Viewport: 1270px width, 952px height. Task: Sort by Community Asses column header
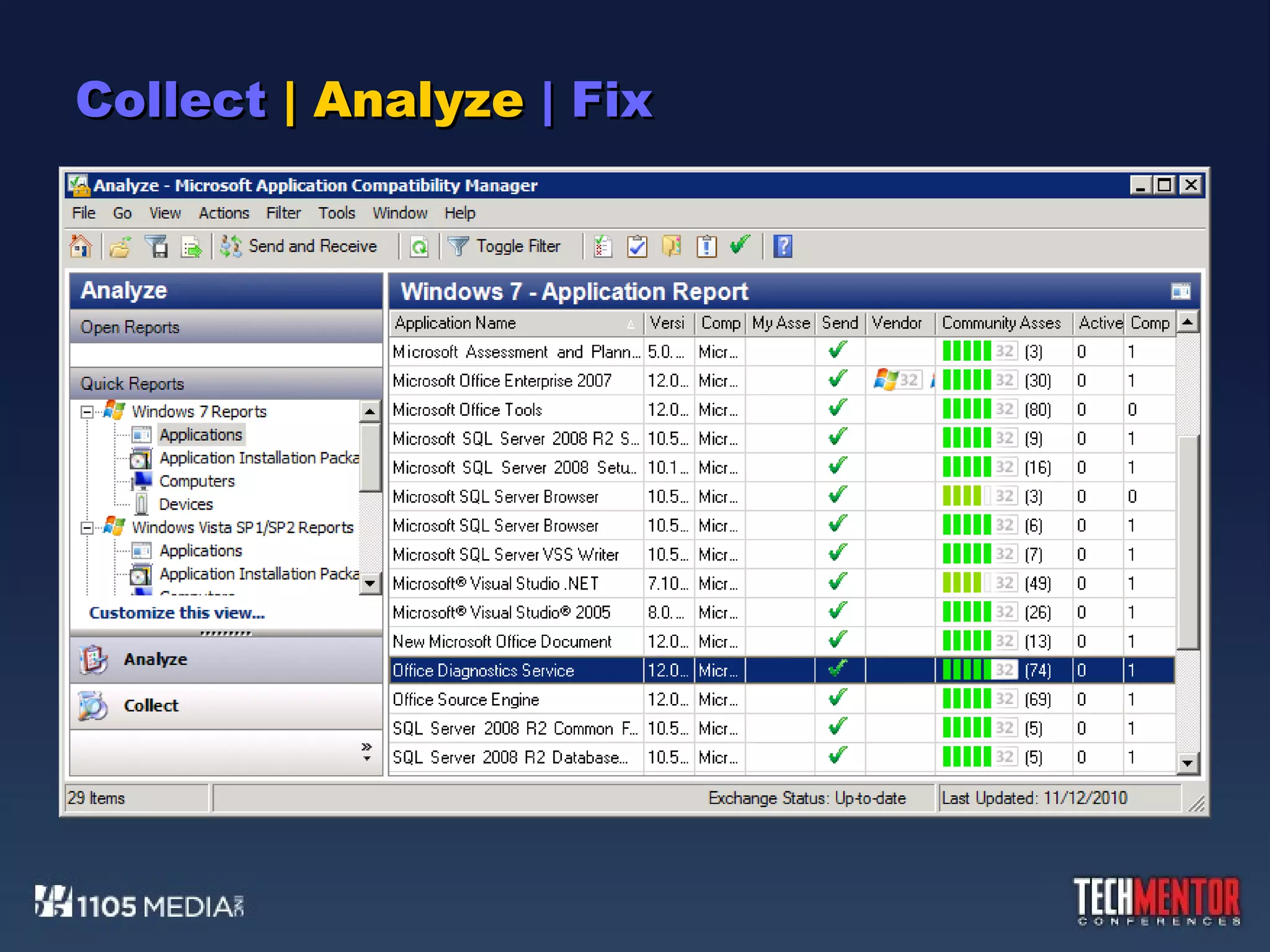point(1004,323)
